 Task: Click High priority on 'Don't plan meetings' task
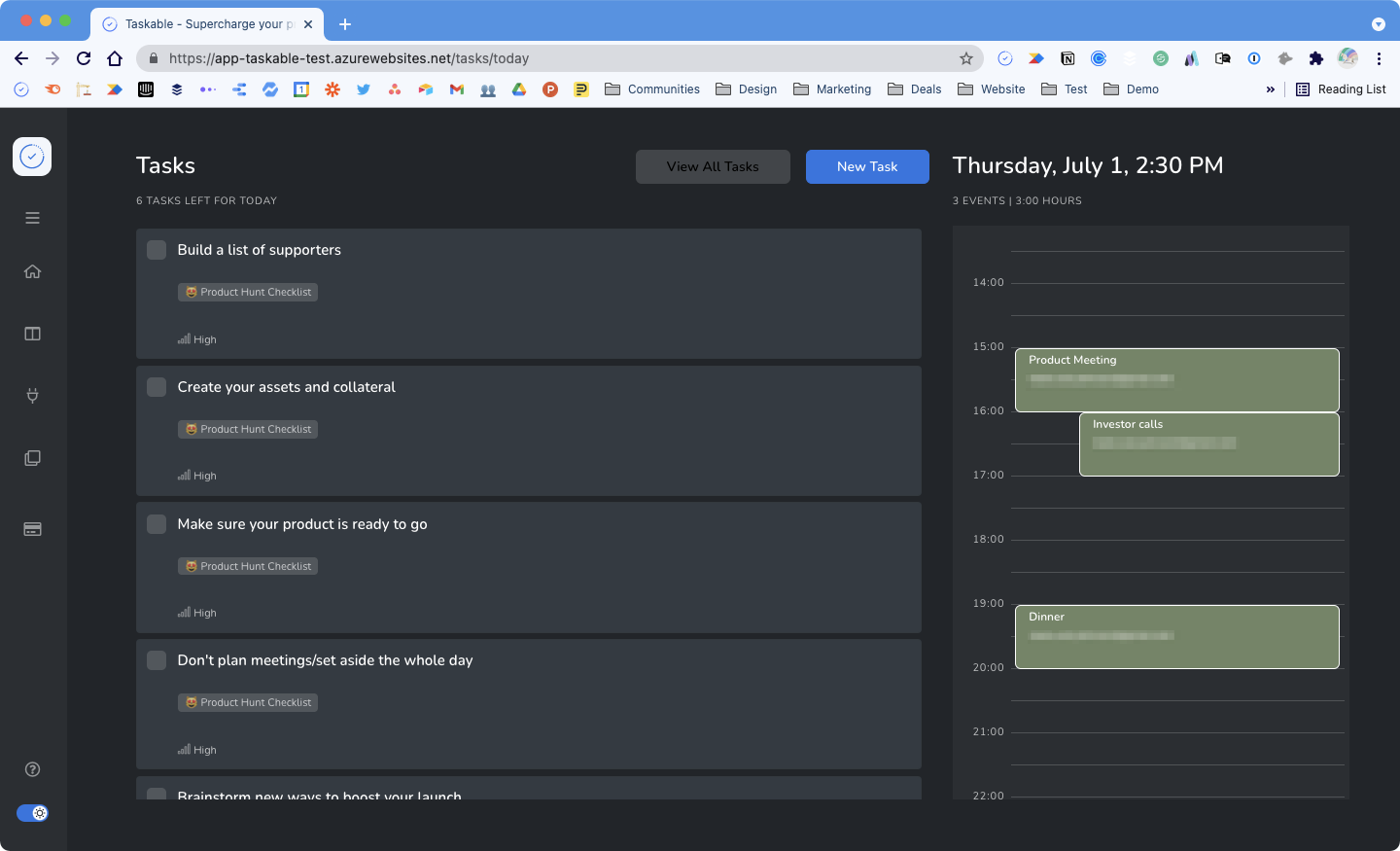197,750
